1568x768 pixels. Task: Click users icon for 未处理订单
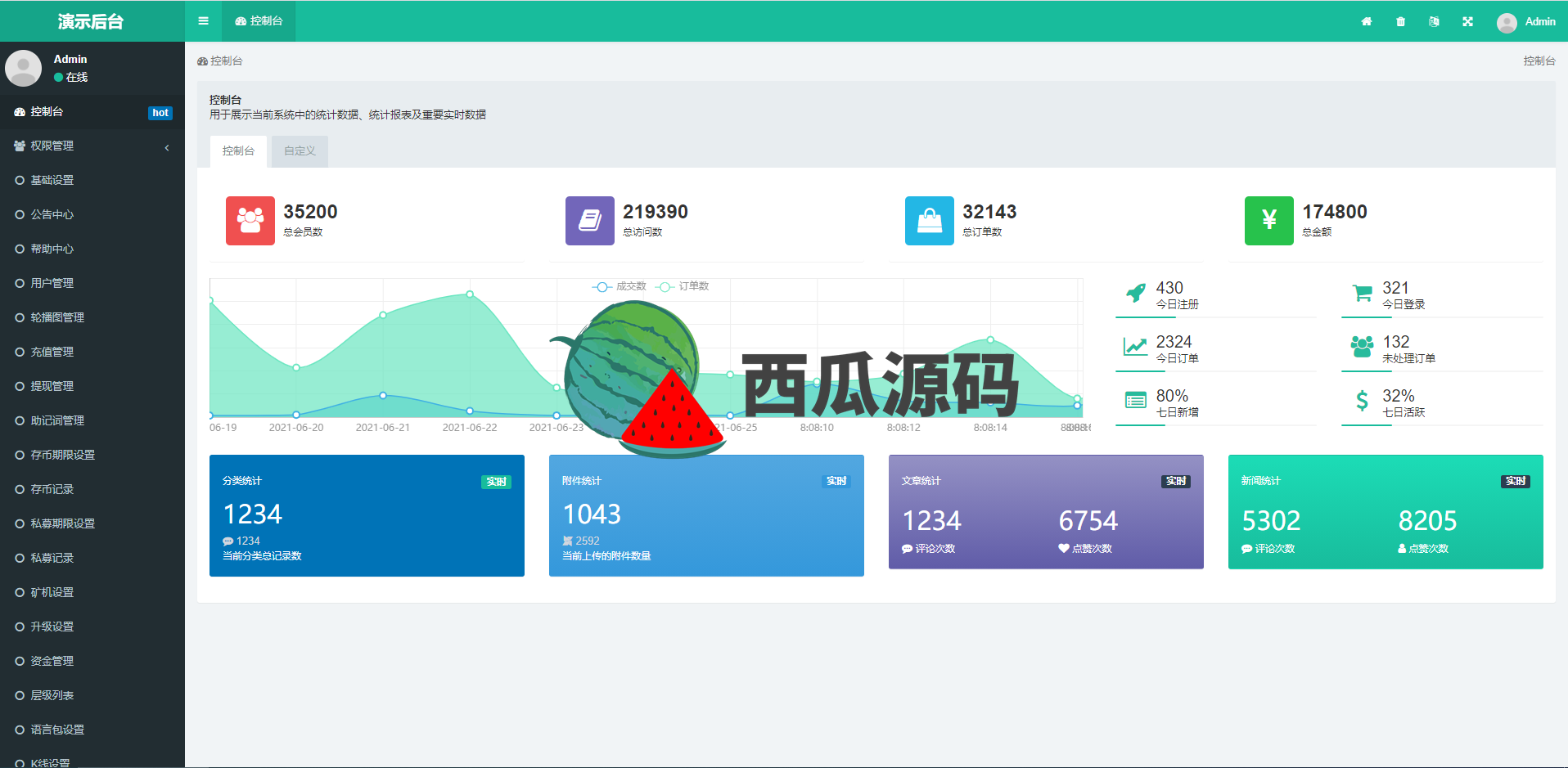pyautogui.click(x=1362, y=347)
